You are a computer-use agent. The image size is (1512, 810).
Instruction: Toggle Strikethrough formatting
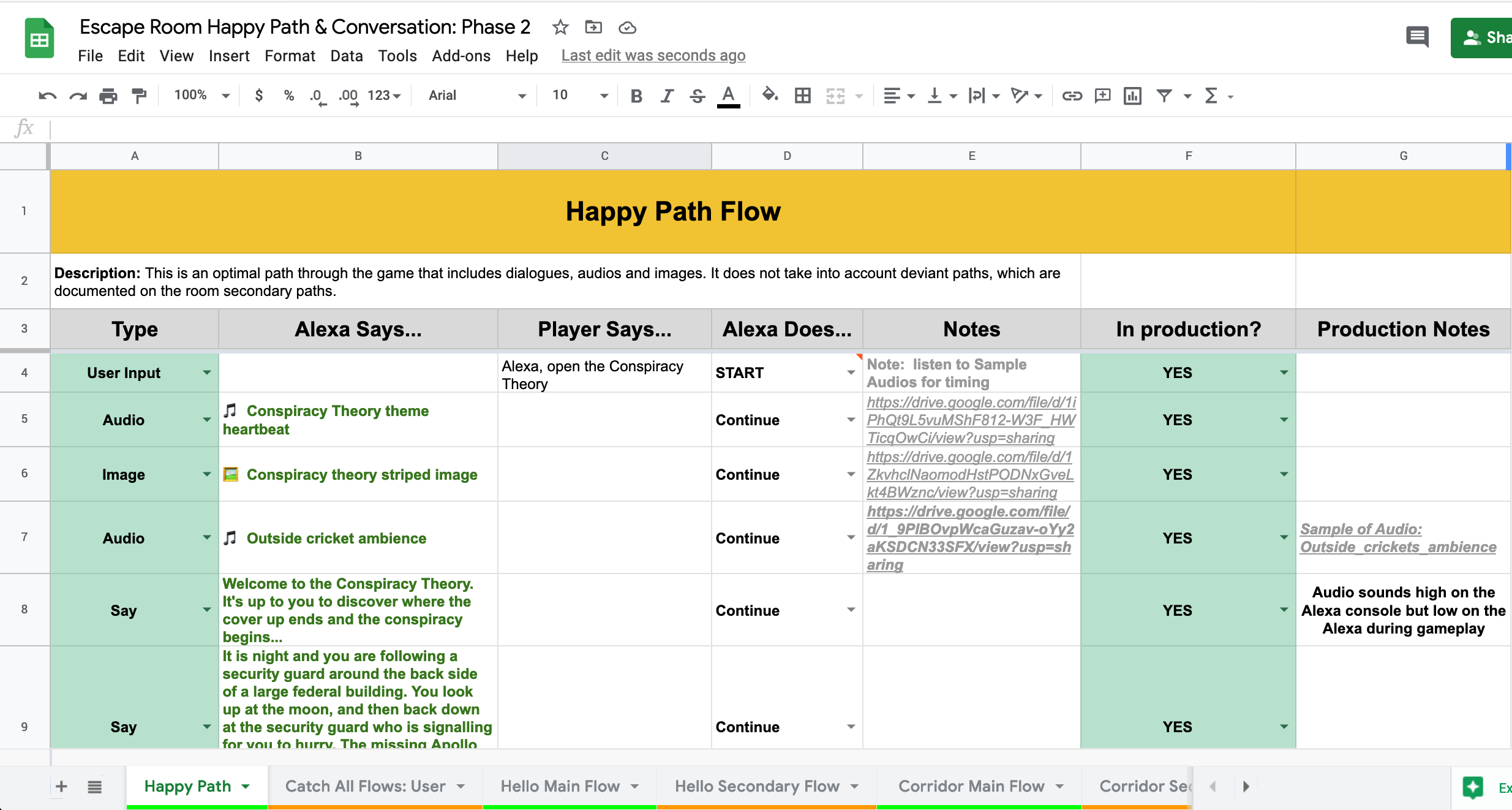(x=697, y=96)
